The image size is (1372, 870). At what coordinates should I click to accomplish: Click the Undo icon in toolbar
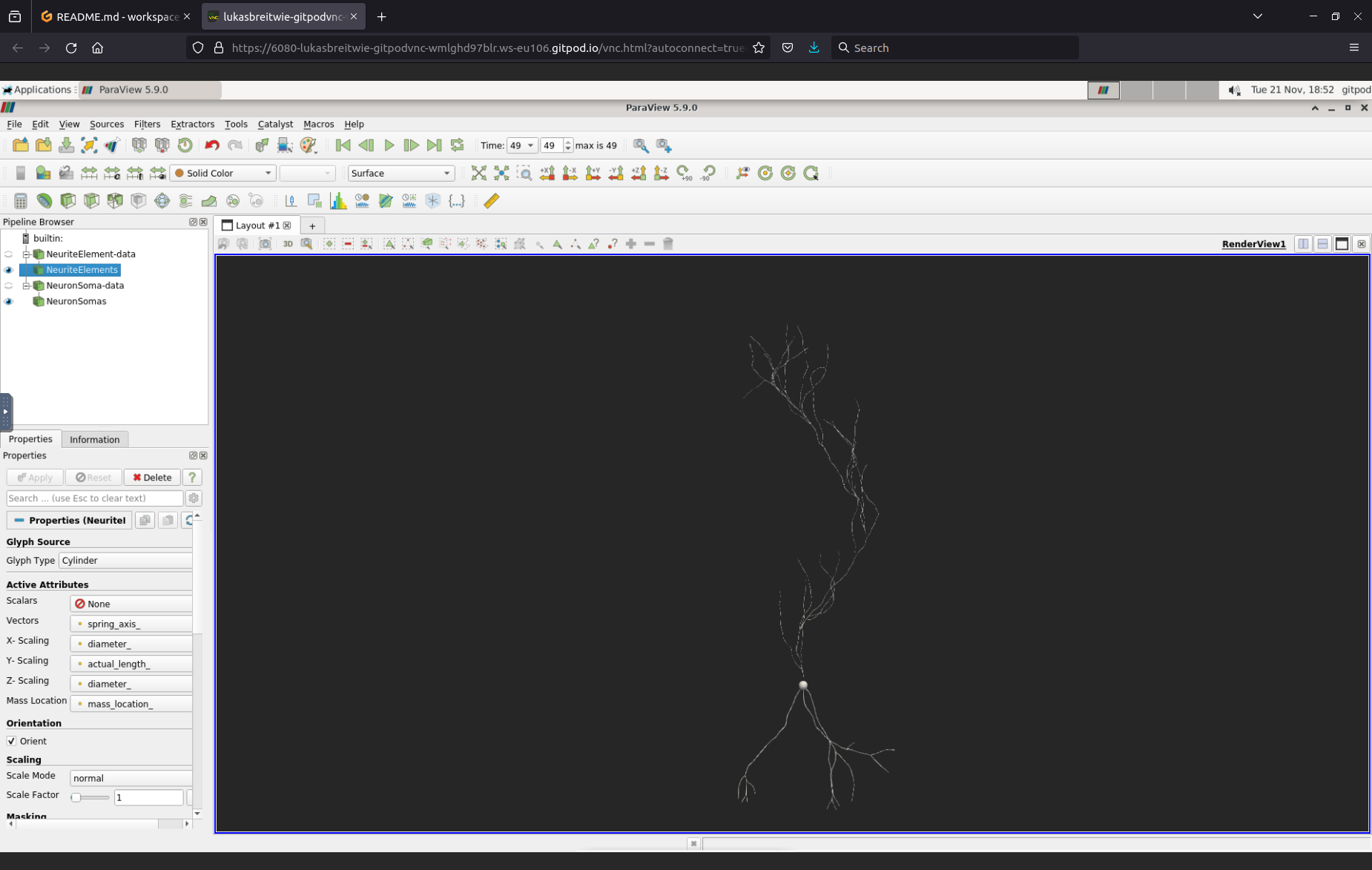[x=212, y=145]
